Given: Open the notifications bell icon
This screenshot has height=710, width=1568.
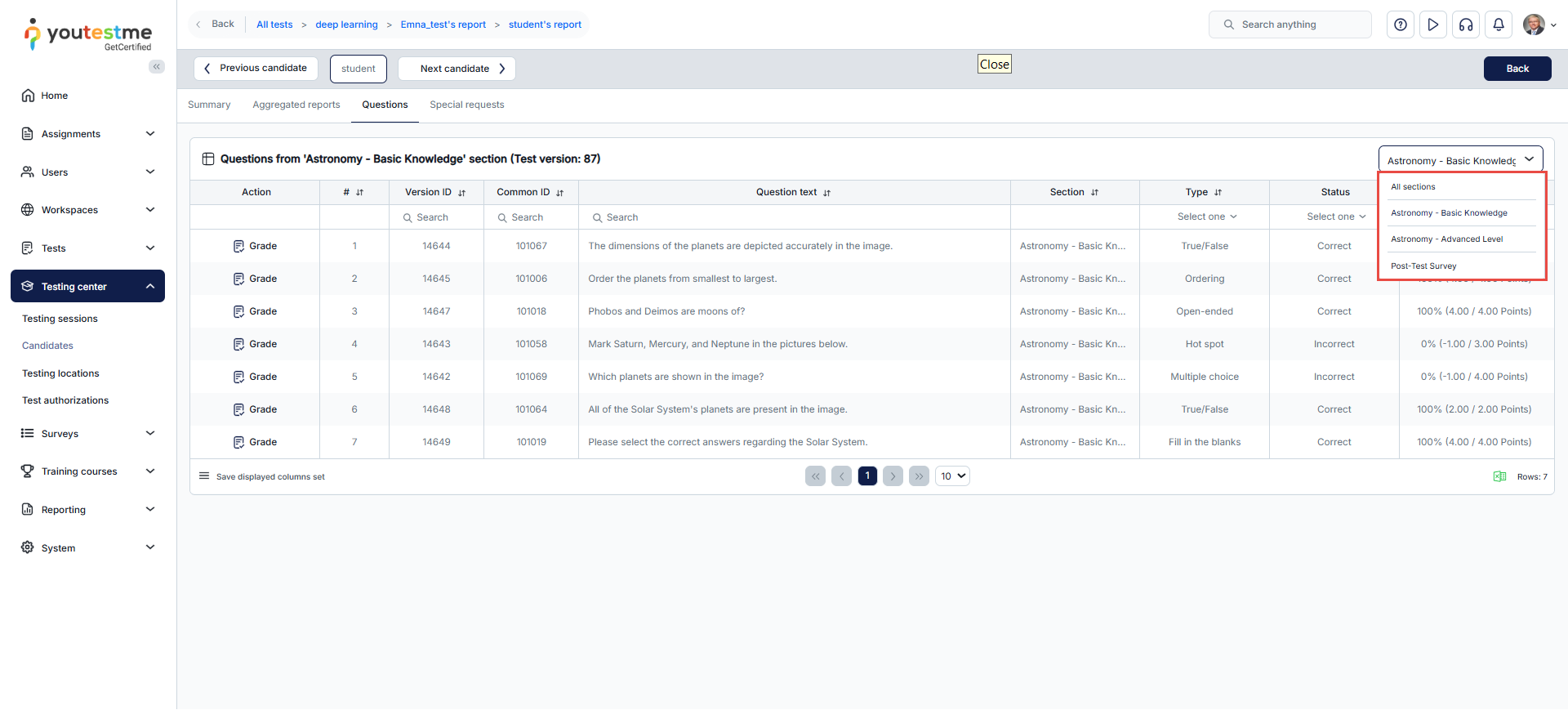Looking at the screenshot, I should point(1499,25).
